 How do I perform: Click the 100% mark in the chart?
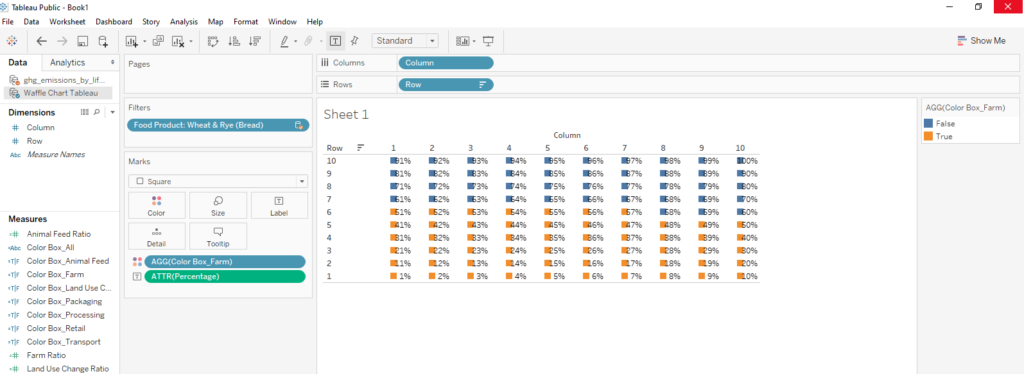[x=746, y=161]
